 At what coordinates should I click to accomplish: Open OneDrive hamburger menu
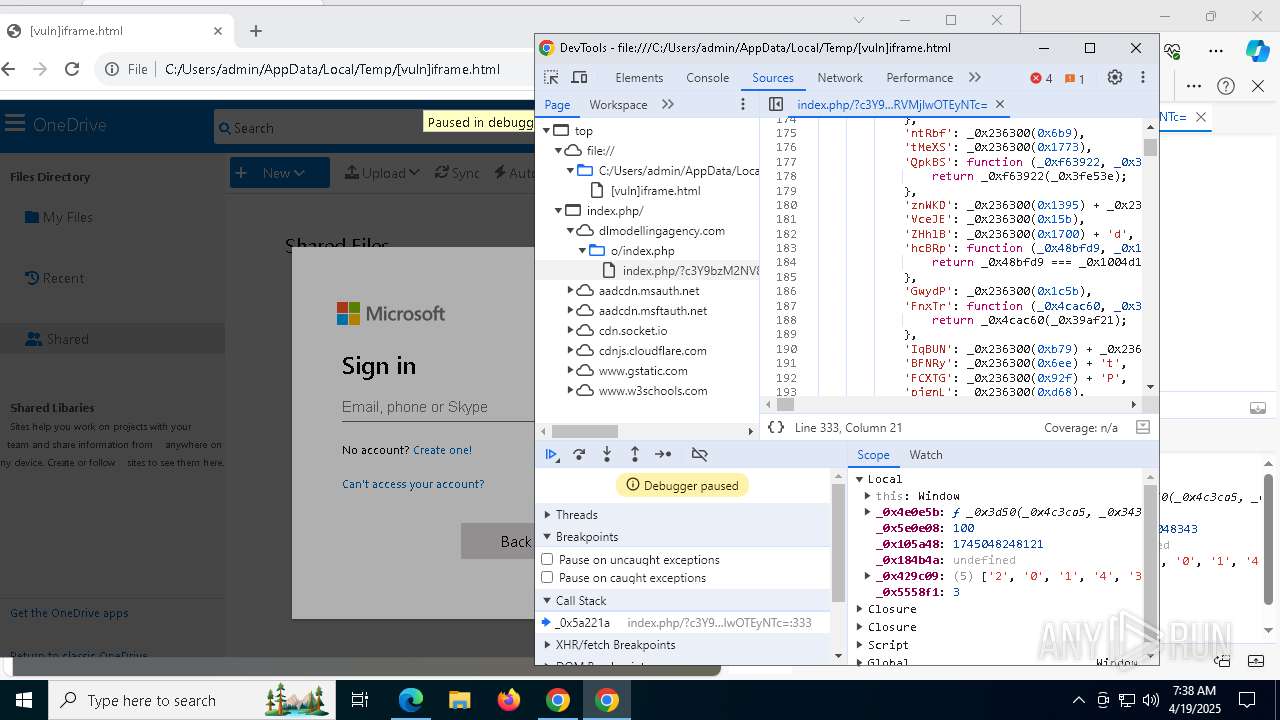[x=14, y=124]
